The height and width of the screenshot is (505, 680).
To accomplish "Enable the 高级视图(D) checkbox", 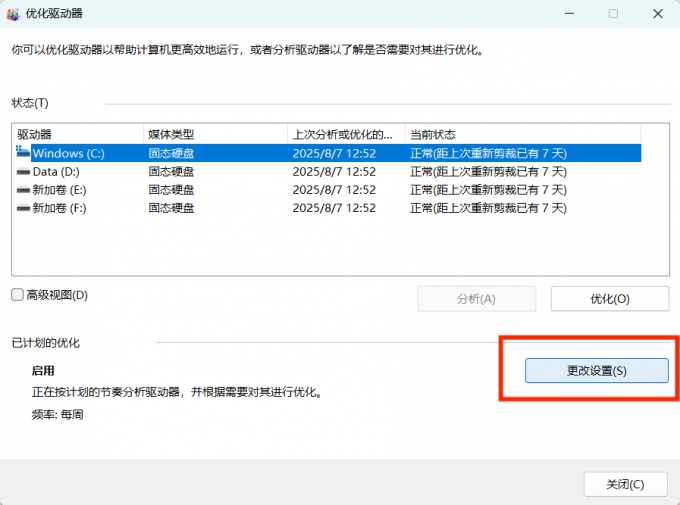I will [17, 295].
